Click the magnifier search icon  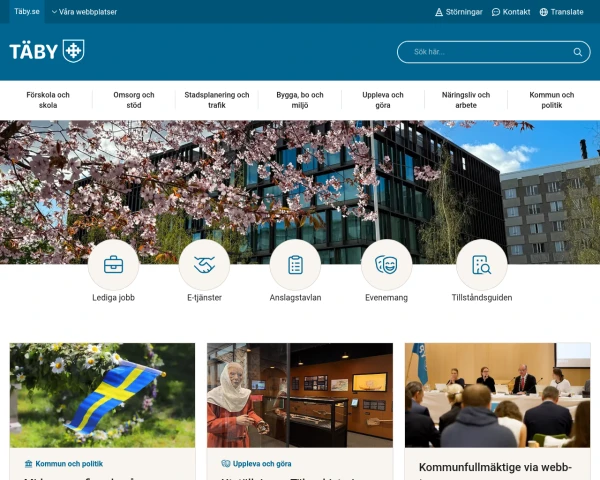pos(578,52)
